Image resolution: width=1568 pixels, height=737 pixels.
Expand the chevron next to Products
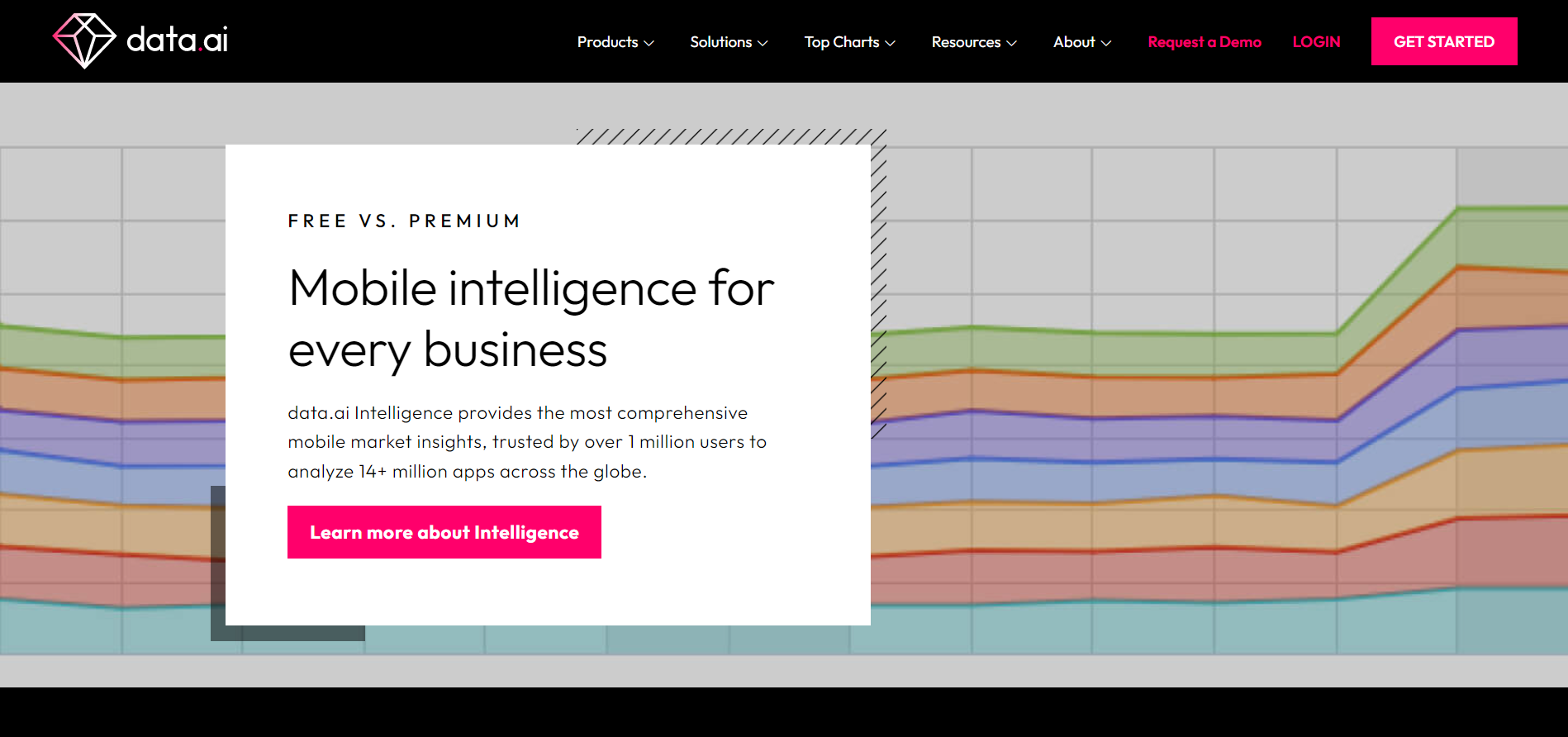(649, 43)
